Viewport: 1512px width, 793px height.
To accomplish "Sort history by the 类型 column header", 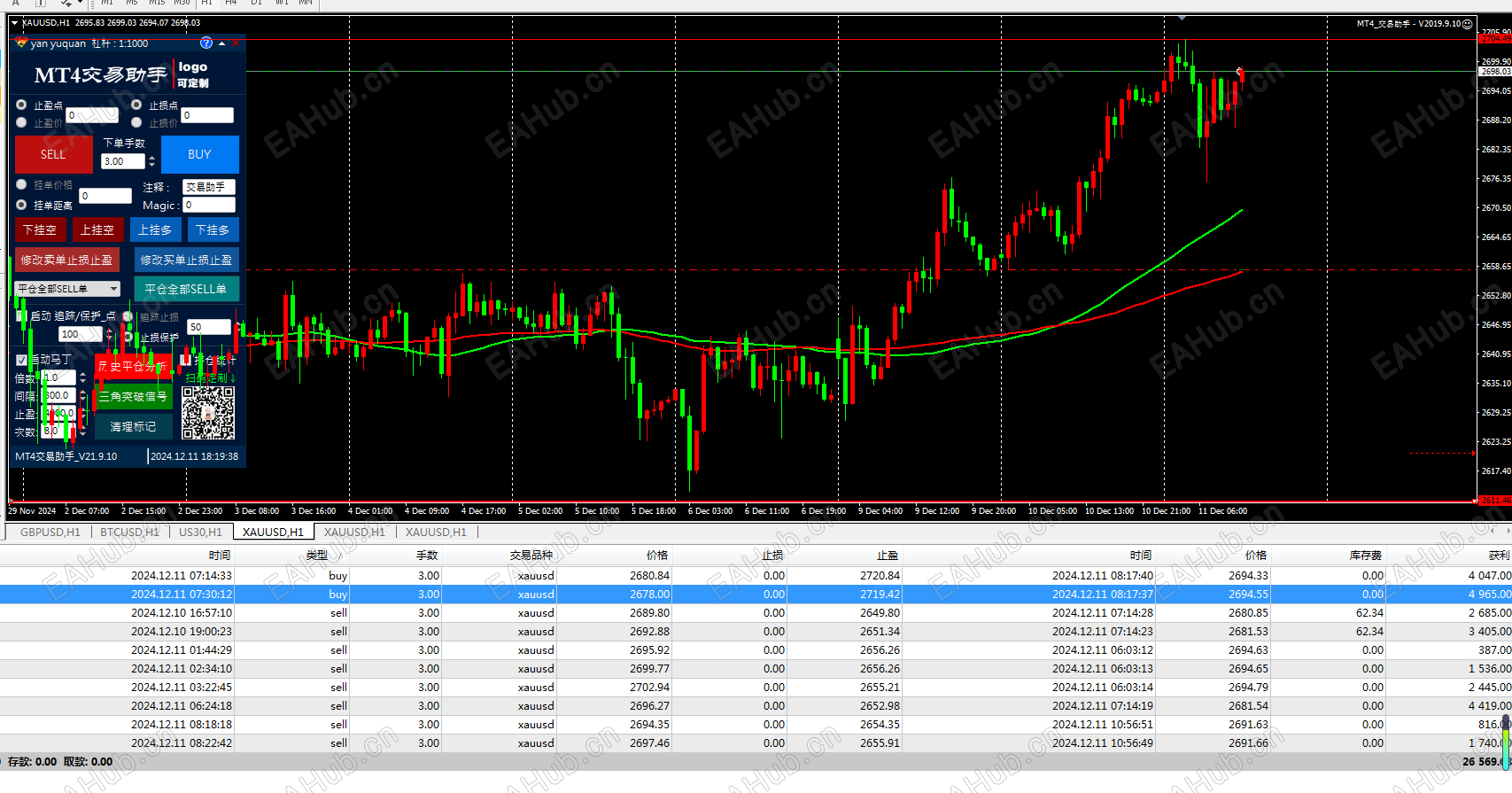I will coord(316,555).
